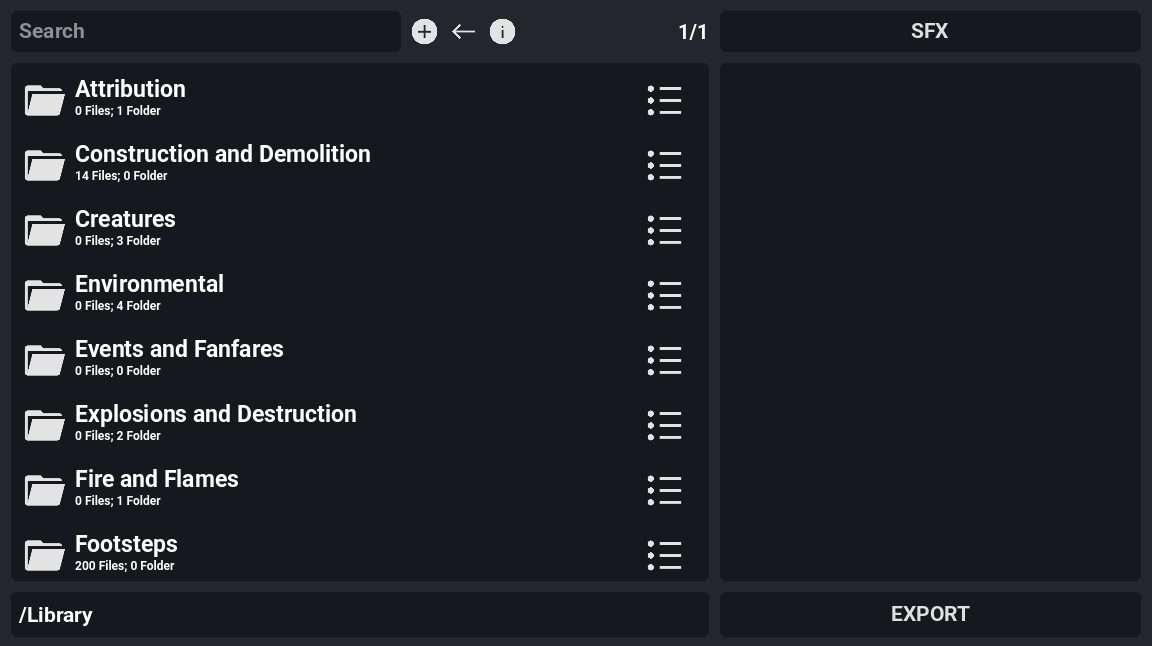Screen dimensions: 1152x646
Task: Open options list for Explosions and Destruction
Action: tap(664, 425)
